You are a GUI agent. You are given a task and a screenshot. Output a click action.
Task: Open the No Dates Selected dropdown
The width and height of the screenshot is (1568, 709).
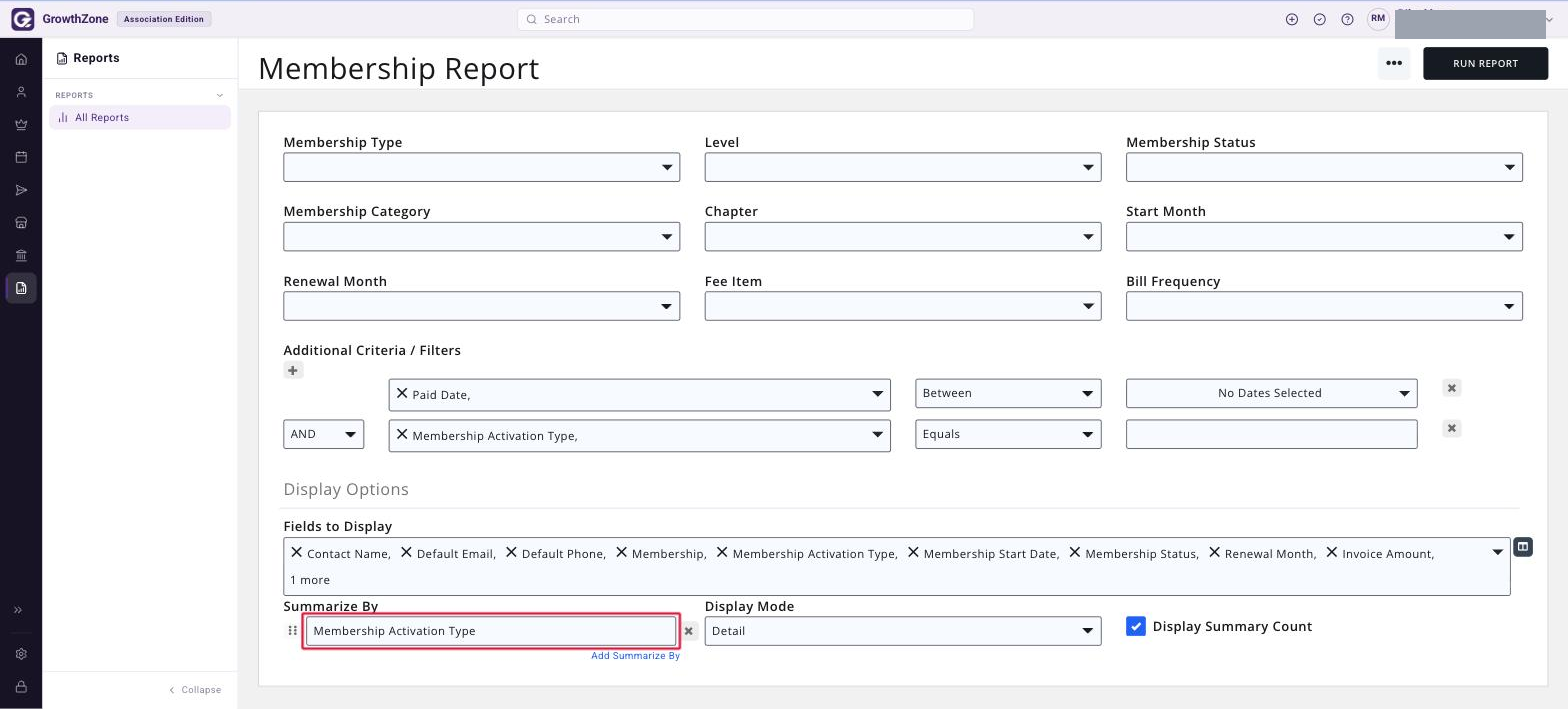(x=1271, y=393)
